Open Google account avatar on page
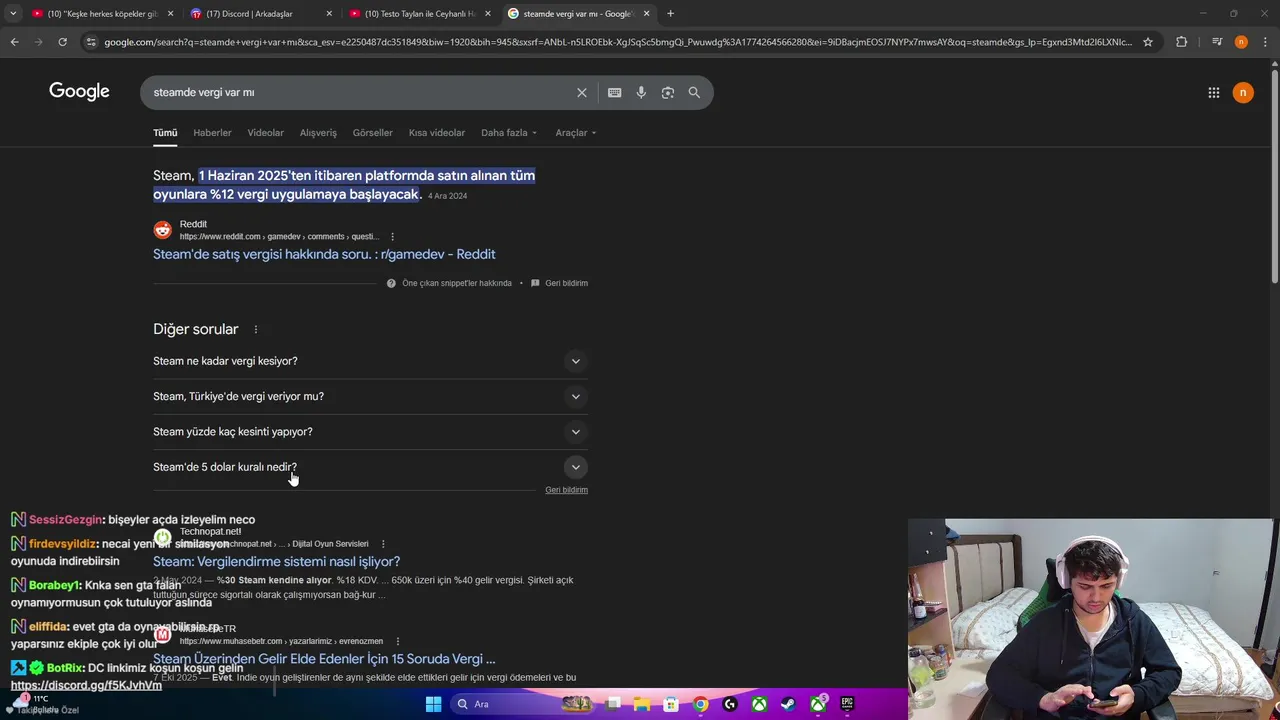Image resolution: width=1280 pixels, height=720 pixels. click(x=1243, y=92)
